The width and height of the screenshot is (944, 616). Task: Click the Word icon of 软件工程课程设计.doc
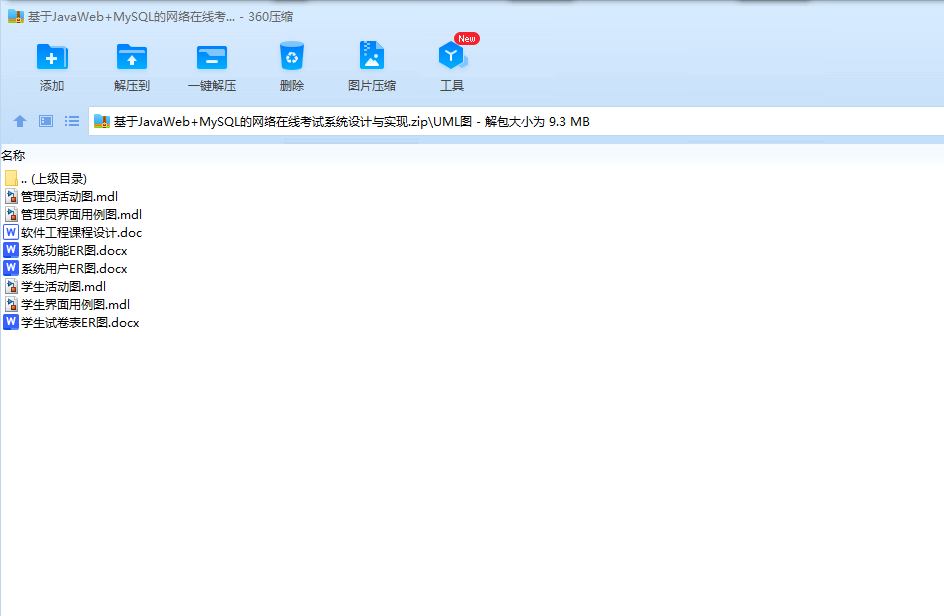(11, 232)
